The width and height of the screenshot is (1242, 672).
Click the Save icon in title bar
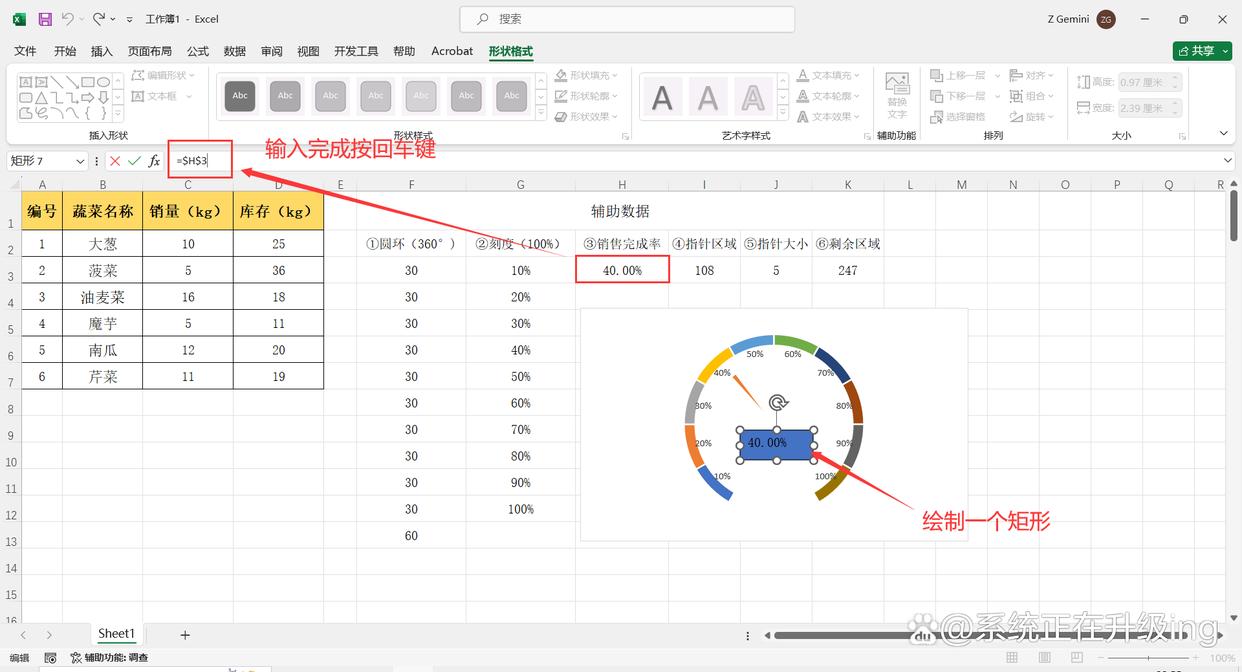pyautogui.click(x=45, y=19)
